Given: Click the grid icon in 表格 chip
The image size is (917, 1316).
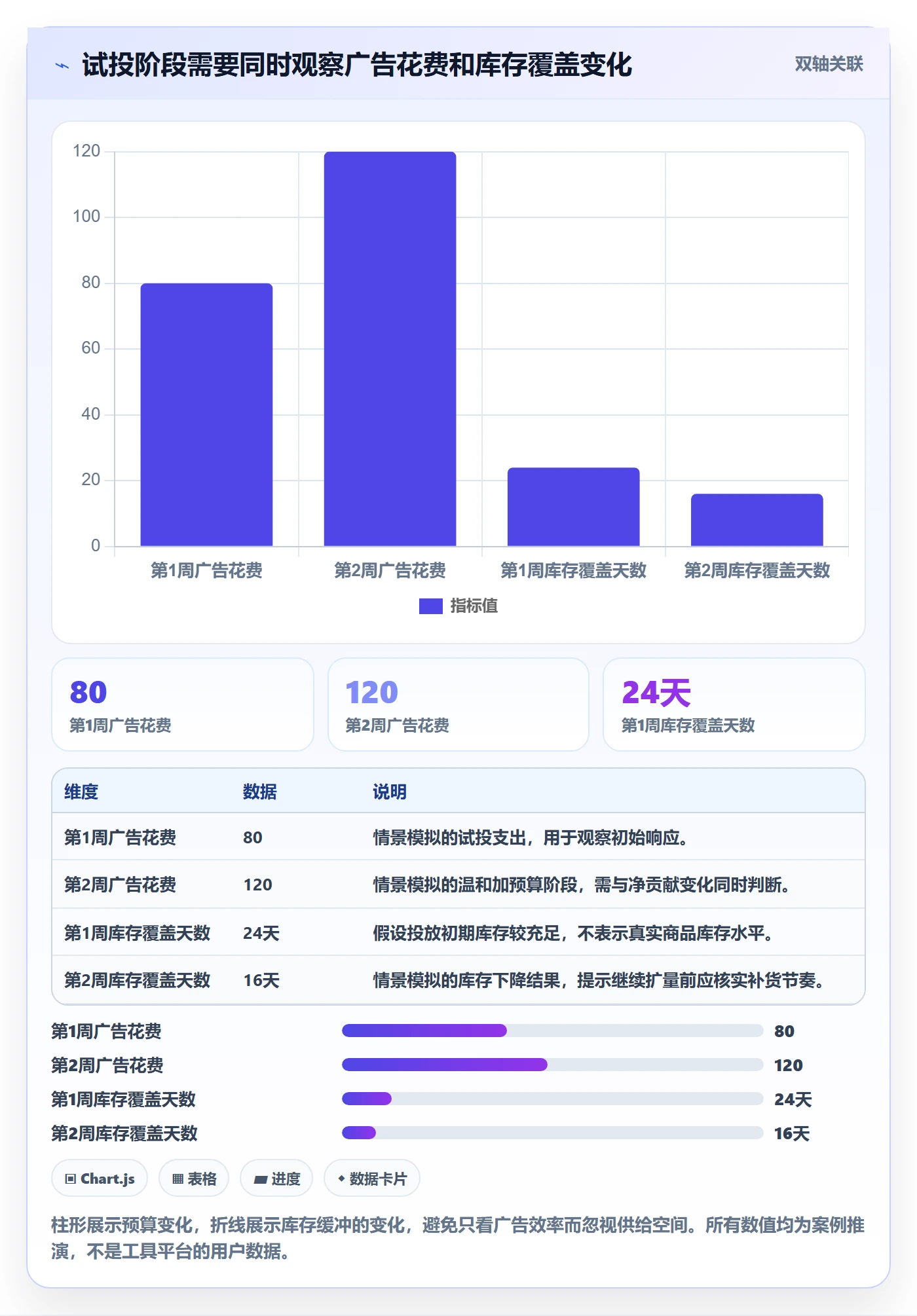Looking at the screenshot, I should point(178,1179).
